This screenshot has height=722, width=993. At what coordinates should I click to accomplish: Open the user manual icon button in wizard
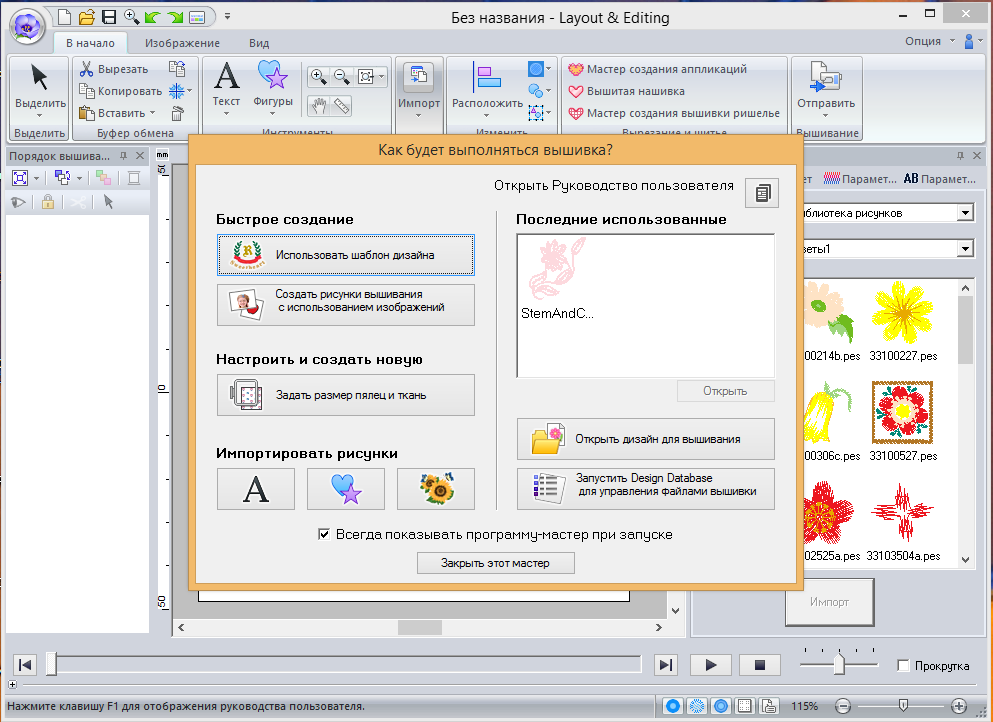pyautogui.click(x=762, y=193)
